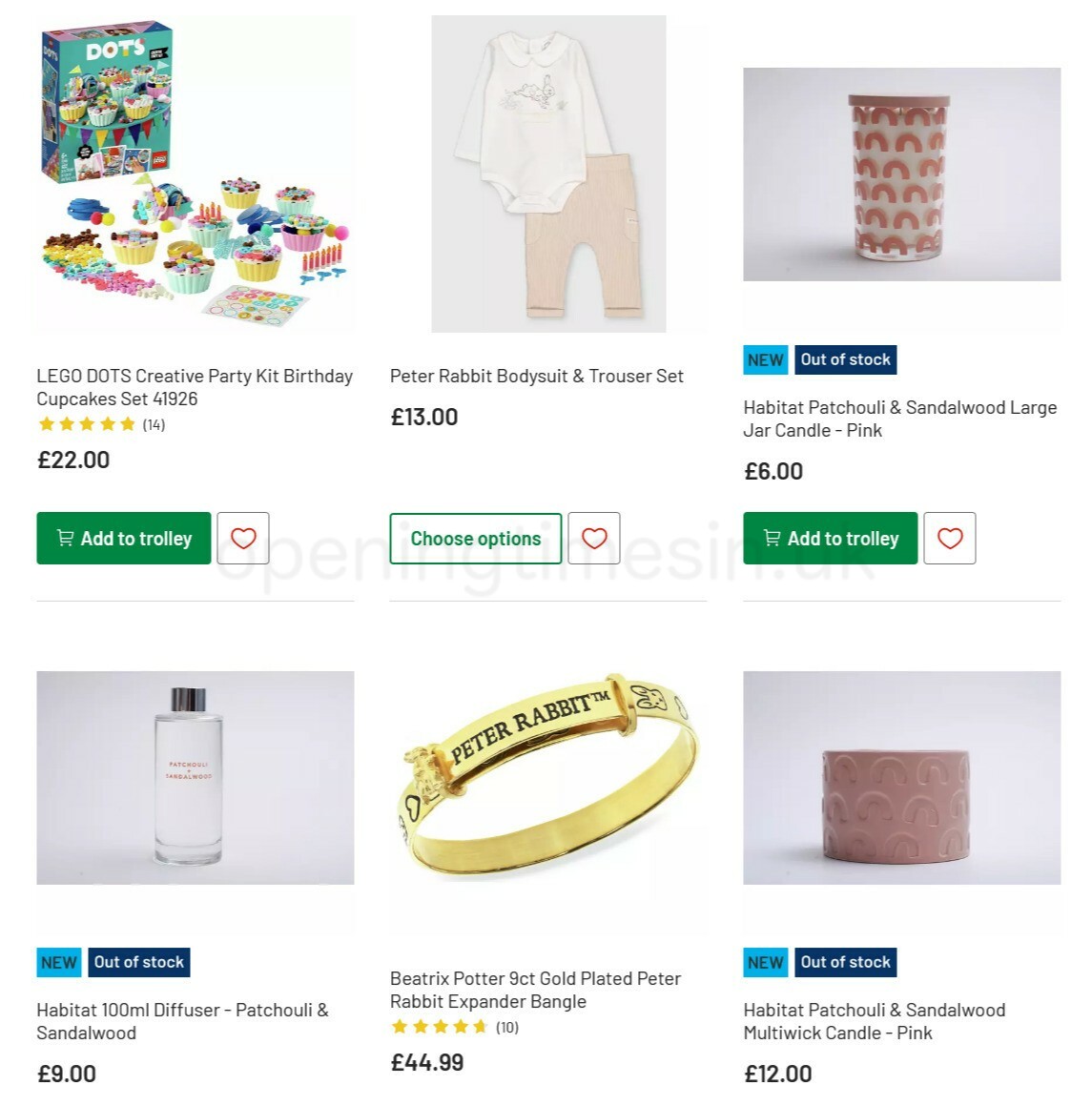
Task: Click the wishlist heart for the Patchouli Jar Candle
Action: pos(951,538)
